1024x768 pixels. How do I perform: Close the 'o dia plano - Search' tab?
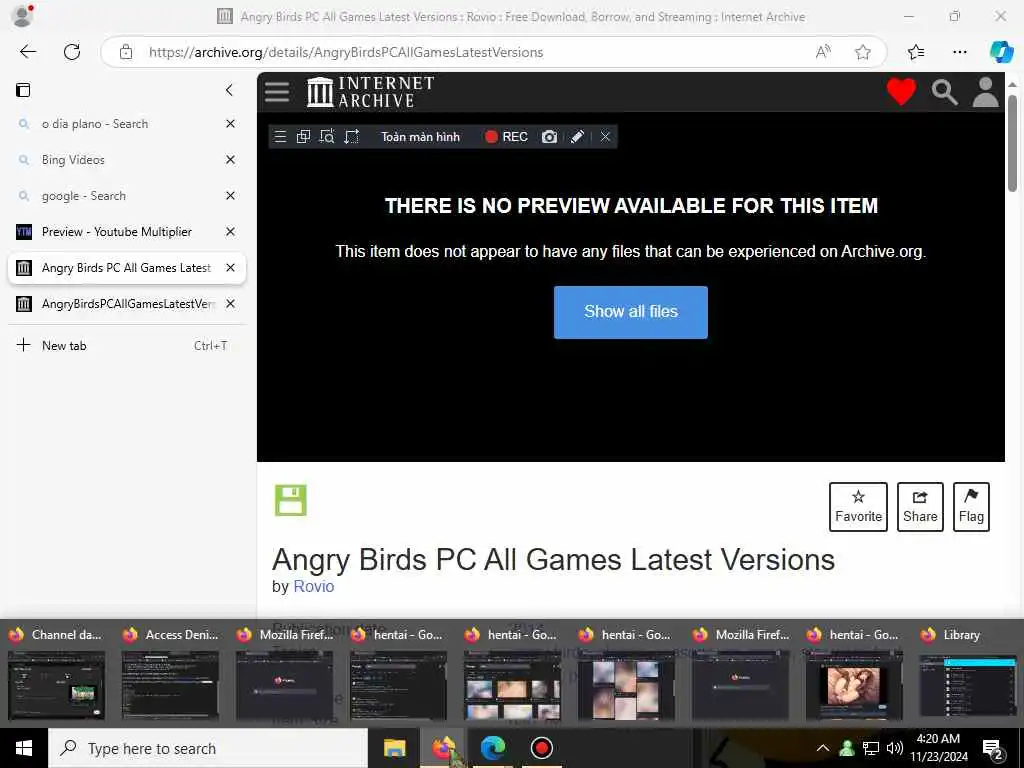[231, 123]
